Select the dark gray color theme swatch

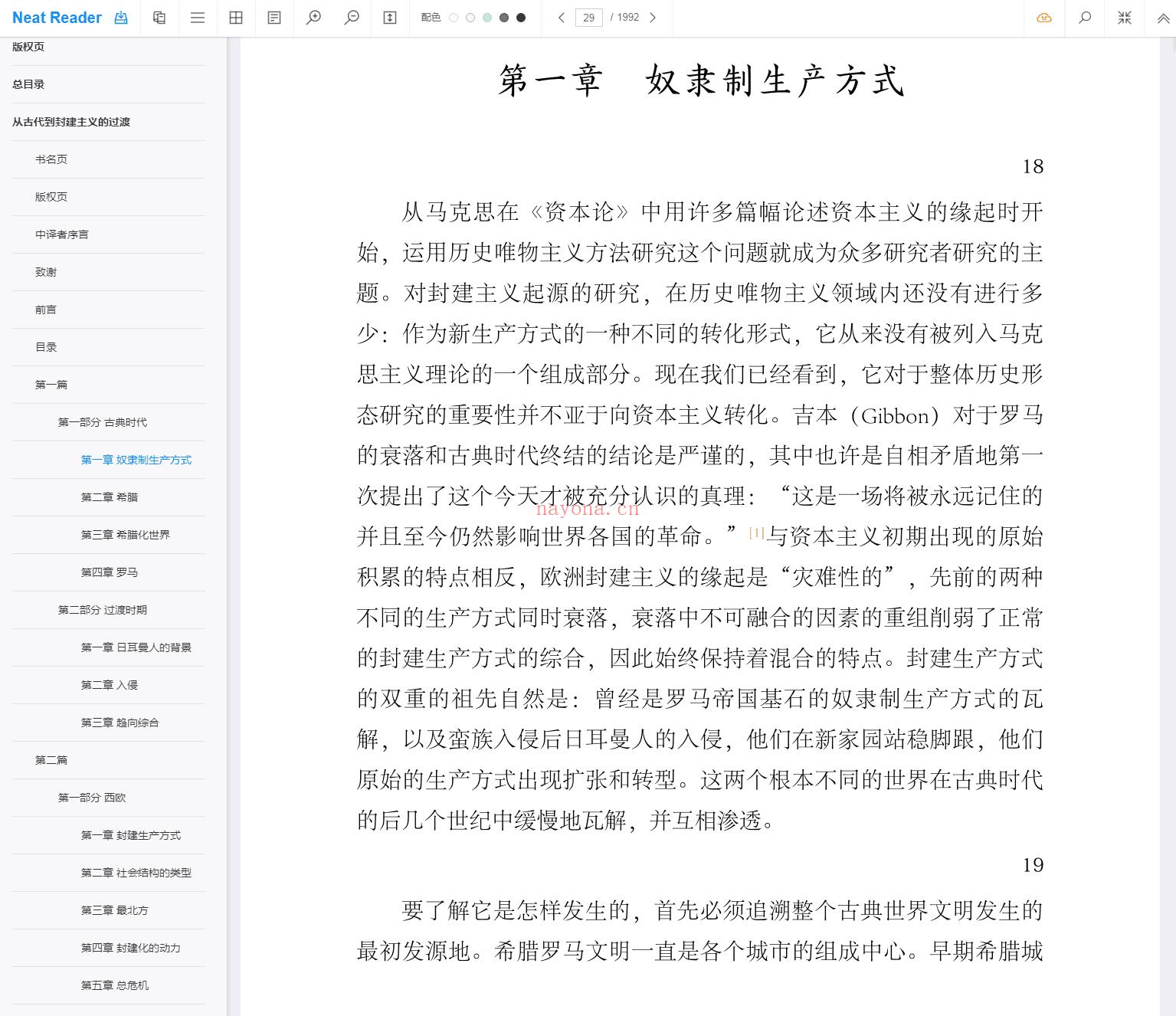coord(504,18)
